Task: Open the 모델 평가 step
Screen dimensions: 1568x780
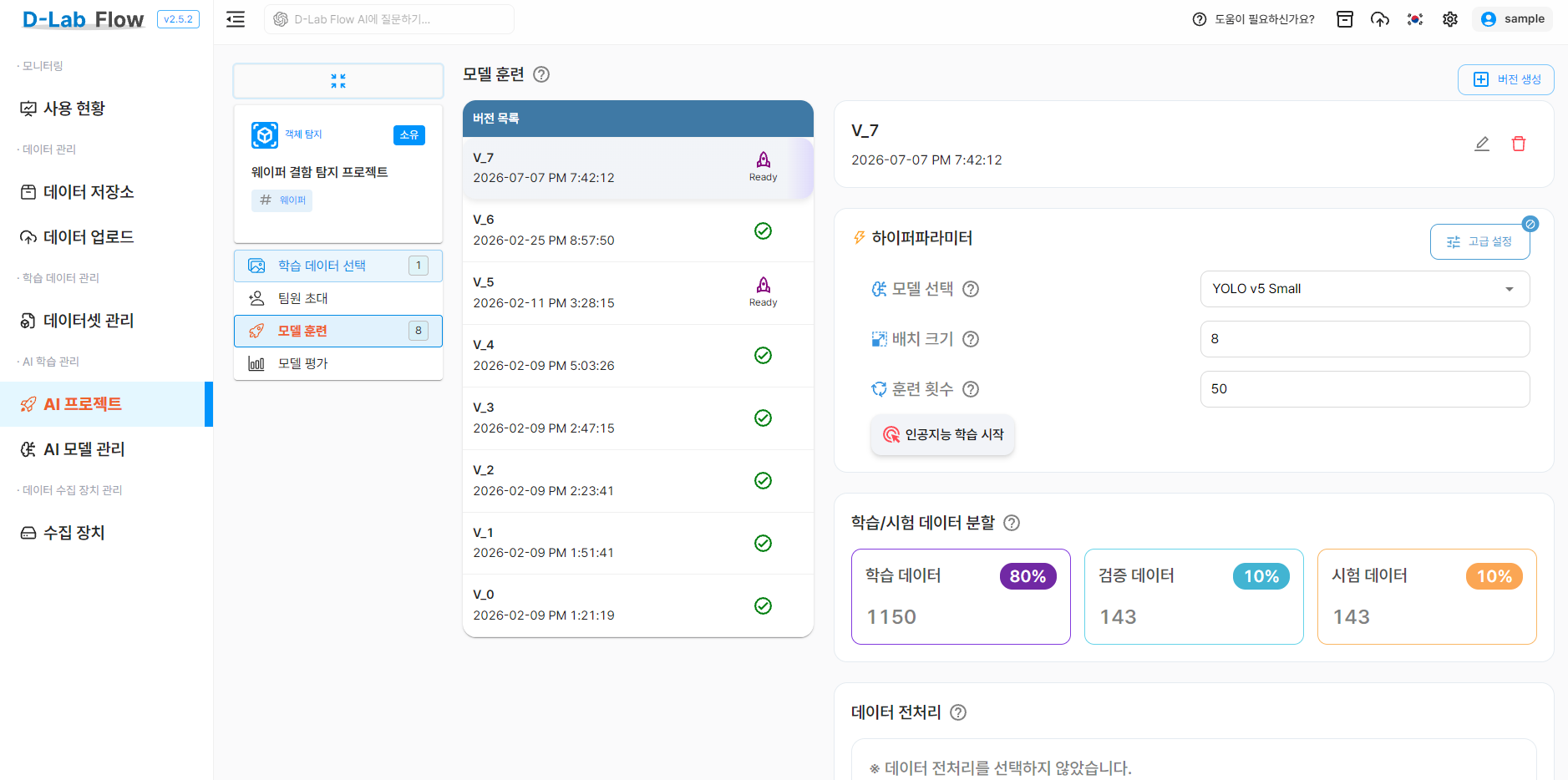Action: [x=338, y=363]
